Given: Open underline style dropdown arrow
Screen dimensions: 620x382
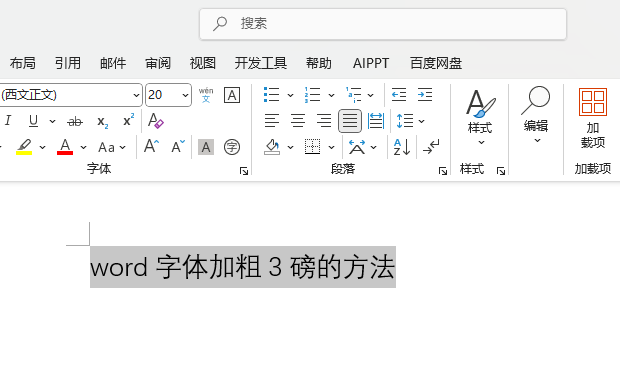Looking at the screenshot, I should pyautogui.click(x=52, y=121).
